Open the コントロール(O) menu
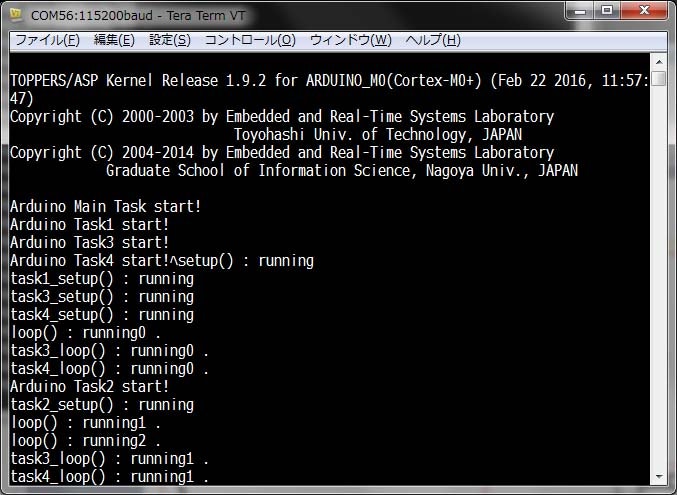677x495 pixels. pos(250,40)
